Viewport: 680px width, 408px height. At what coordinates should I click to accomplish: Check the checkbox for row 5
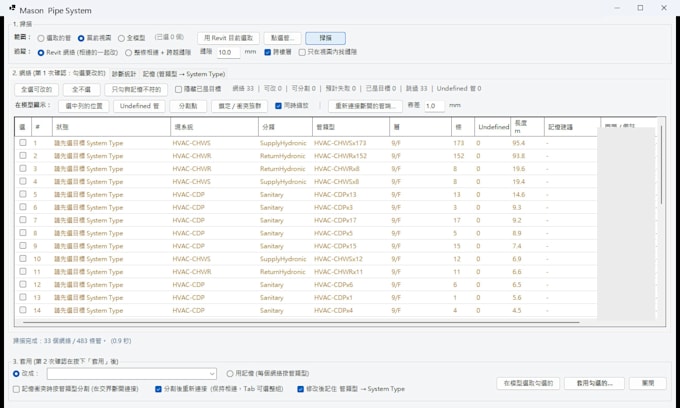(x=23, y=194)
